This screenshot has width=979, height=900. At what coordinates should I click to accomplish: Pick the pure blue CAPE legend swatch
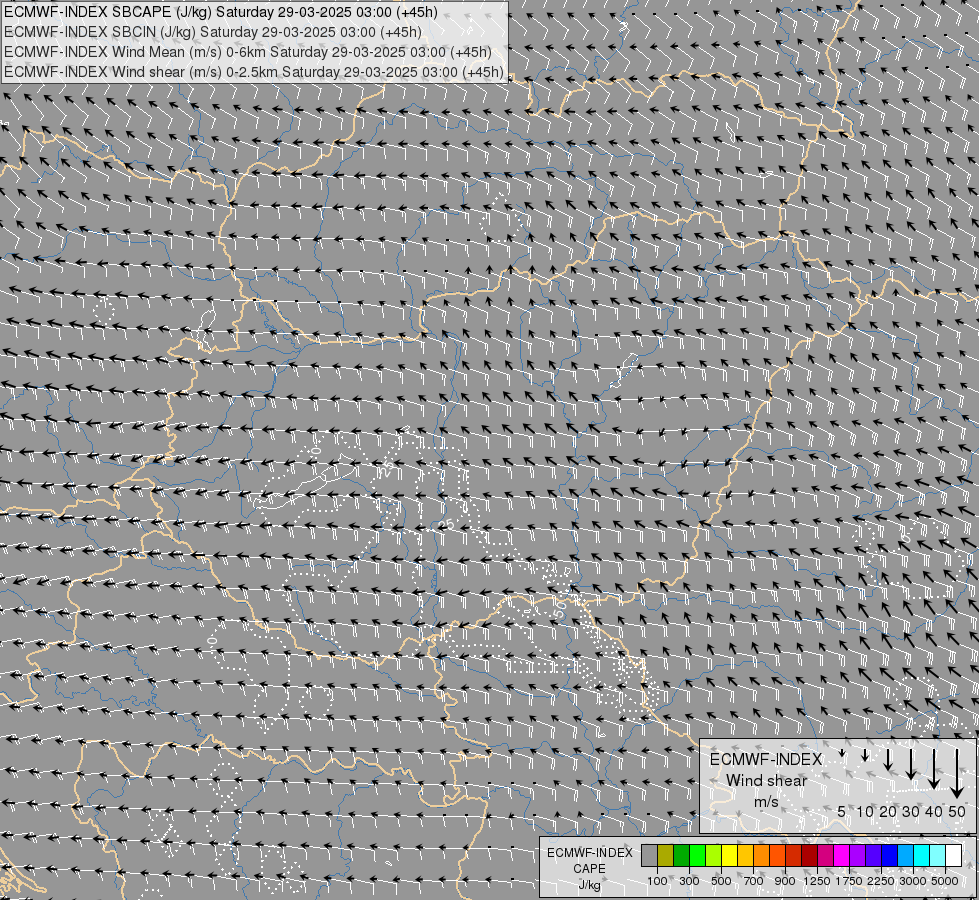click(x=890, y=856)
